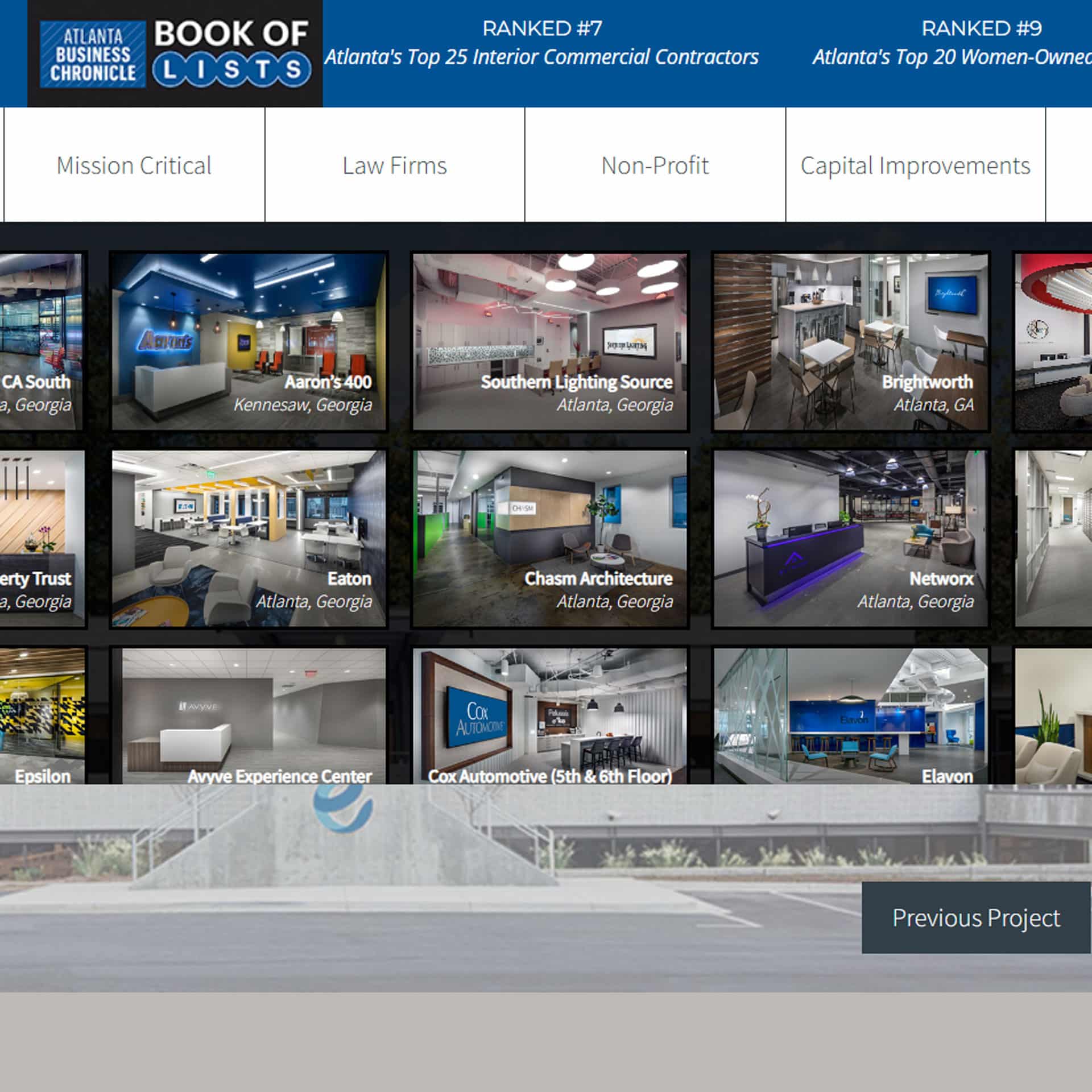
Task: Select the Chasm Architecture project thumbnail
Action: [x=549, y=539]
